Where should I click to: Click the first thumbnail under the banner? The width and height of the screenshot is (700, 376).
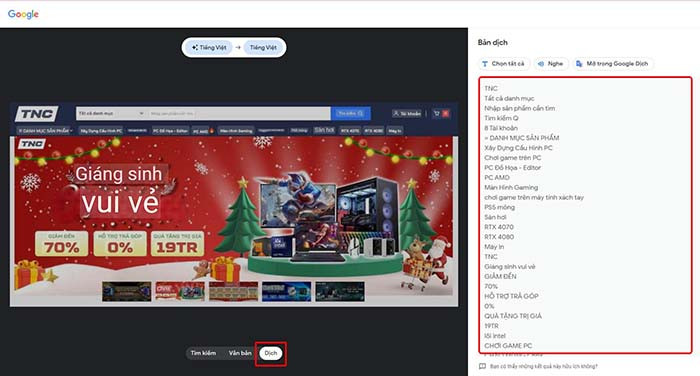(126, 292)
